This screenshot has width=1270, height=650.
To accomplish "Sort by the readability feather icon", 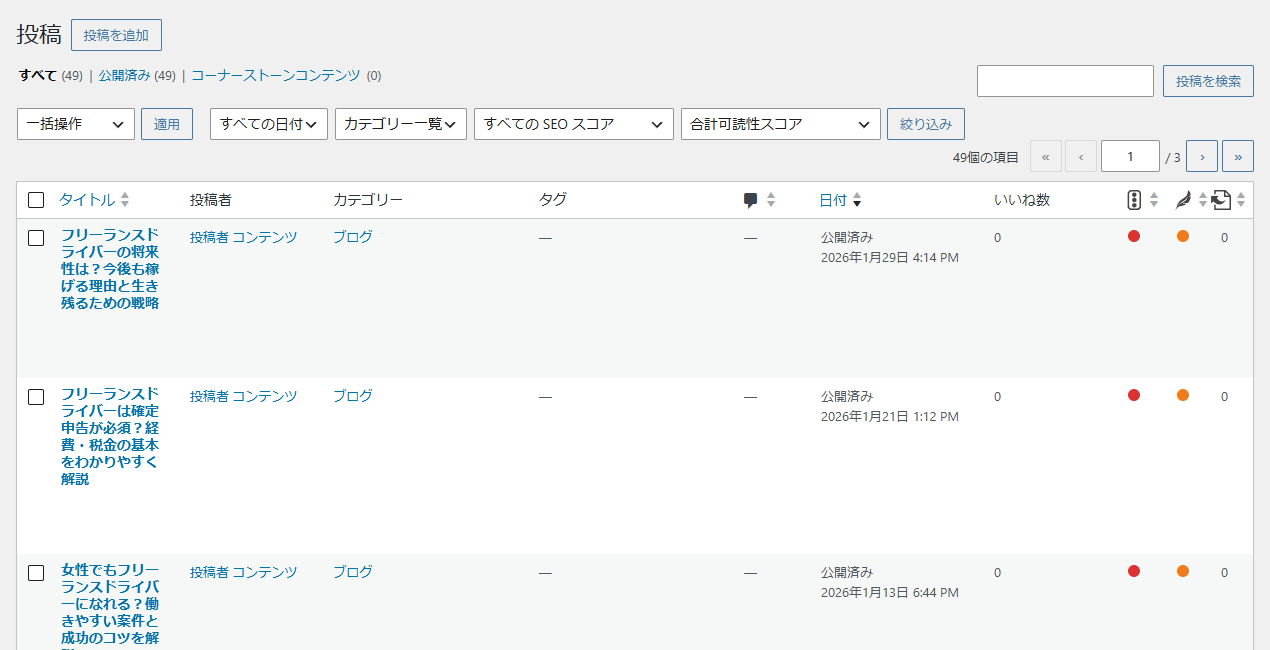I will pyautogui.click(x=1183, y=200).
